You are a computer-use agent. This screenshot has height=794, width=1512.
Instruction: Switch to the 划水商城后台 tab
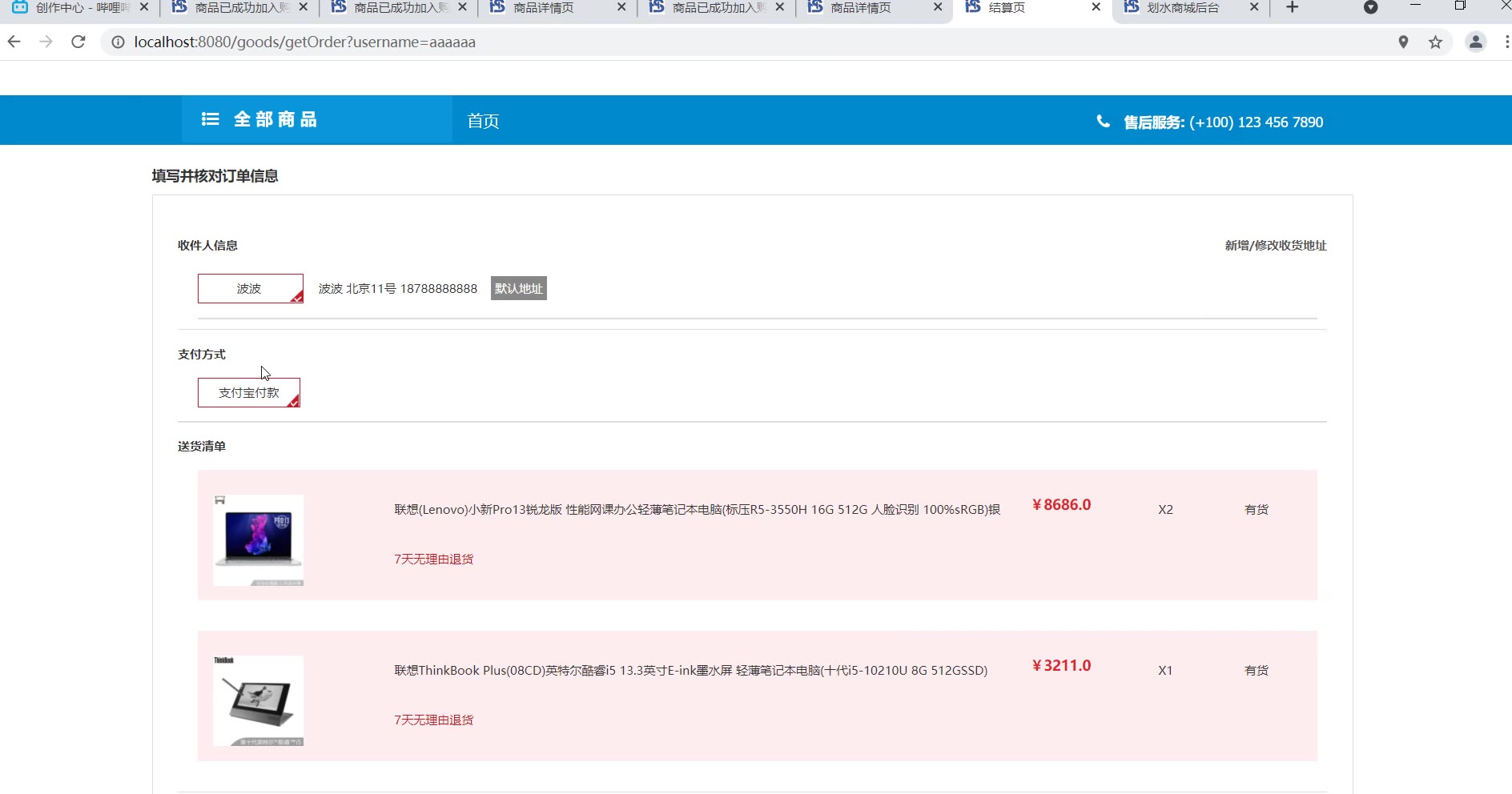(1191, 8)
